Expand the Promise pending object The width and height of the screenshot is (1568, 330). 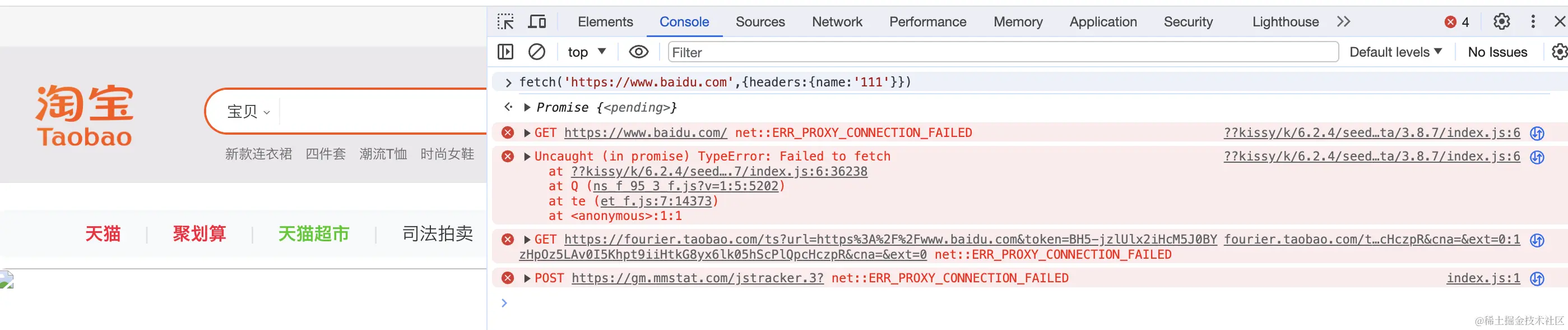tap(527, 107)
